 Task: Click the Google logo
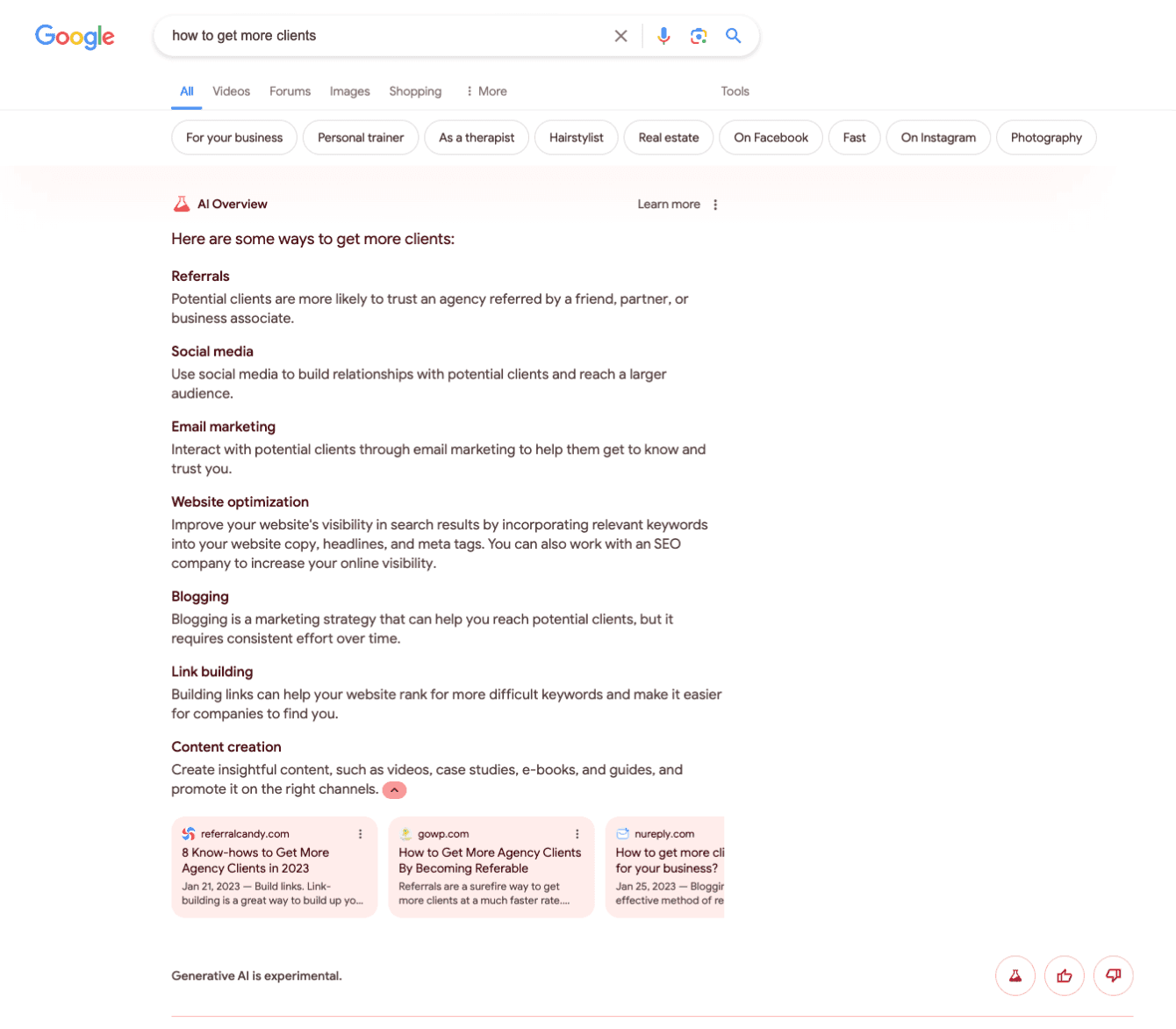pos(75,36)
